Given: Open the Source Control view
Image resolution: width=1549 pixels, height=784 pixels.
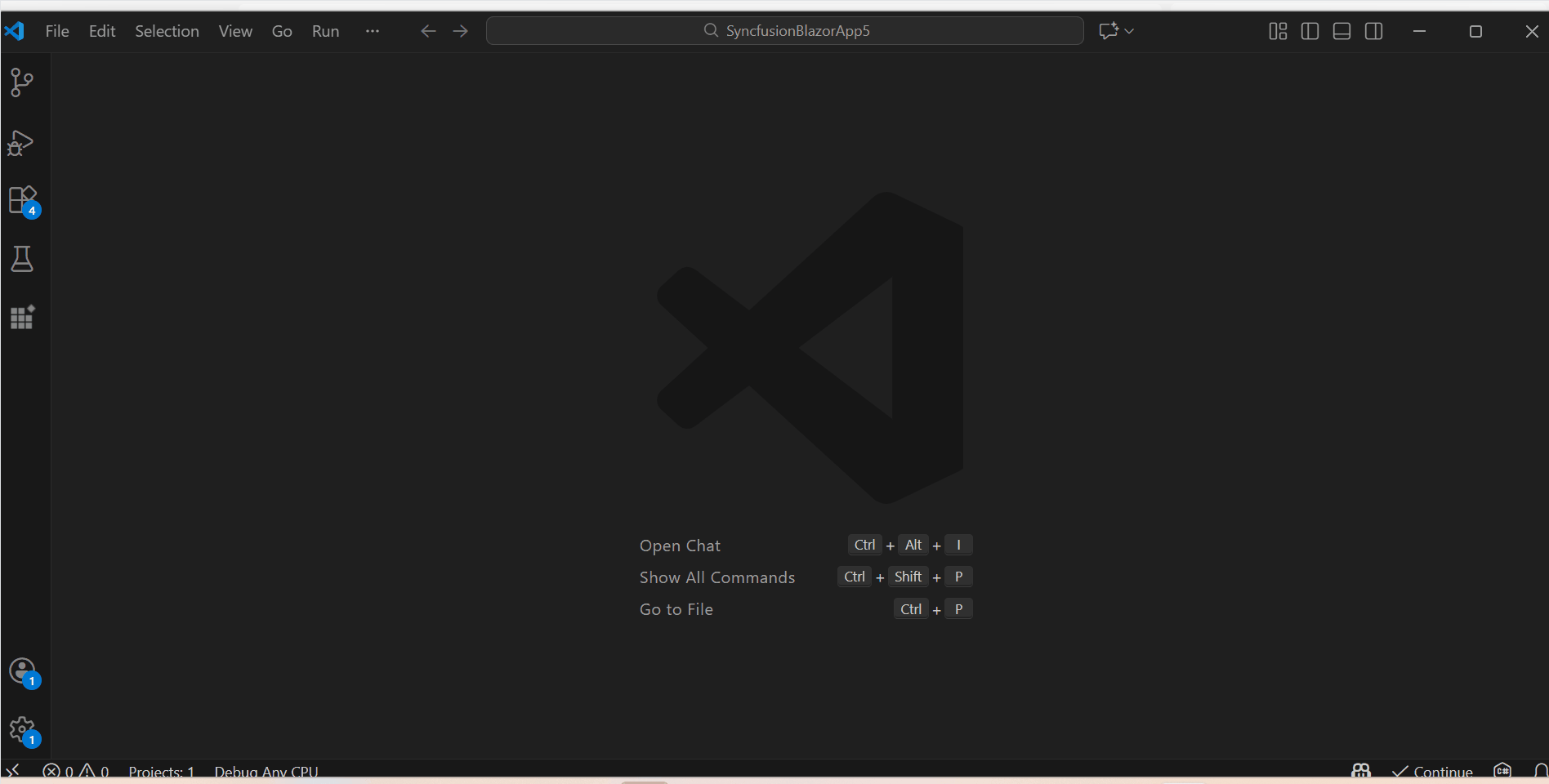Looking at the screenshot, I should point(20,82).
